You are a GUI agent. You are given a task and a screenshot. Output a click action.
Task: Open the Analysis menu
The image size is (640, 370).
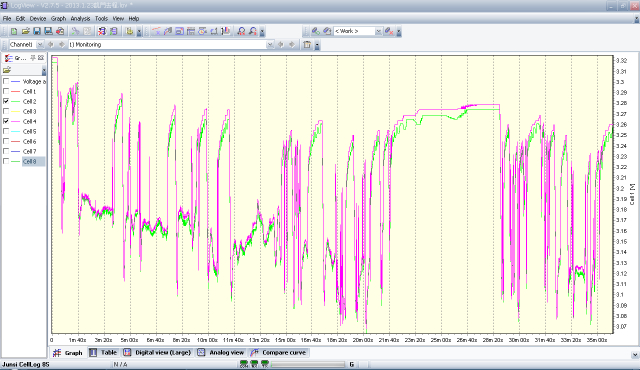[x=80, y=18]
